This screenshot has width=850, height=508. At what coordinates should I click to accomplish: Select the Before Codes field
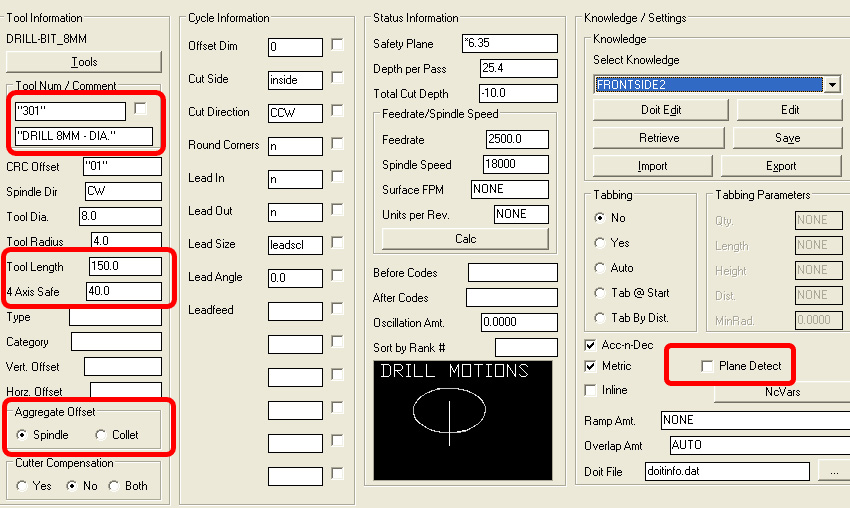[x=513, y=272]
